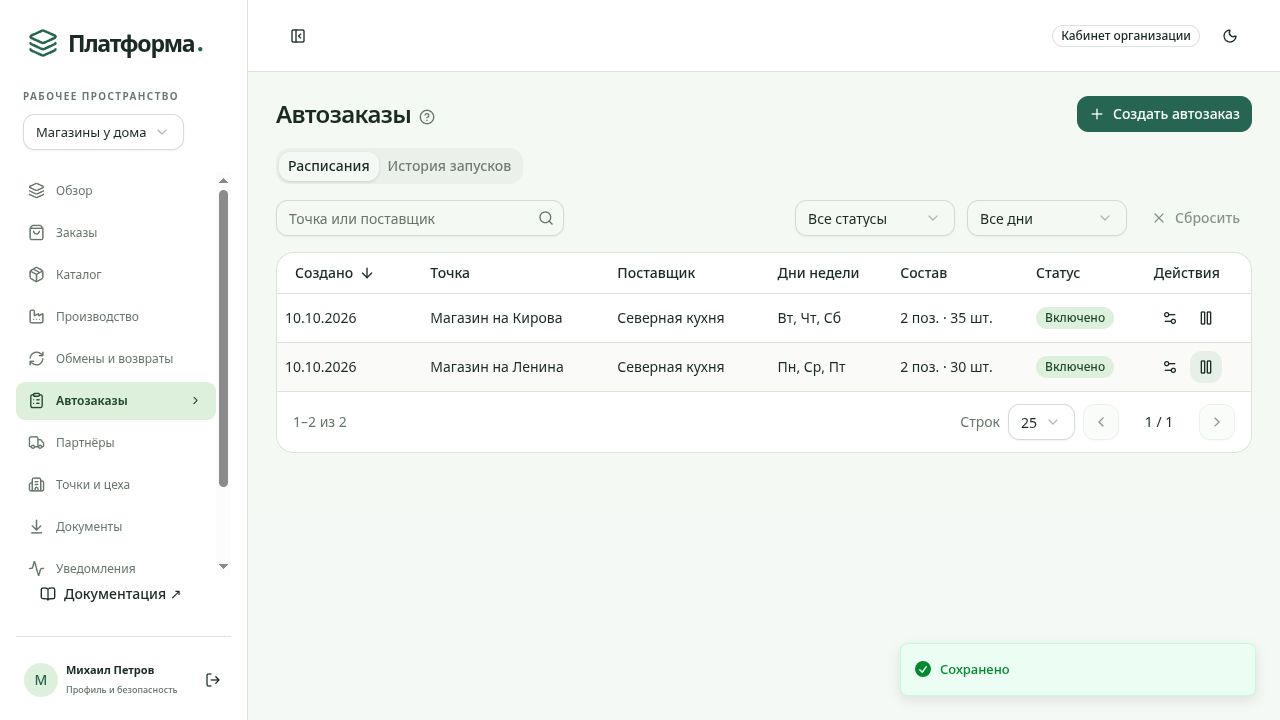The image size is (1280, 720).
Task: Click the Платформа logo icon
Action: coord(43,43)
